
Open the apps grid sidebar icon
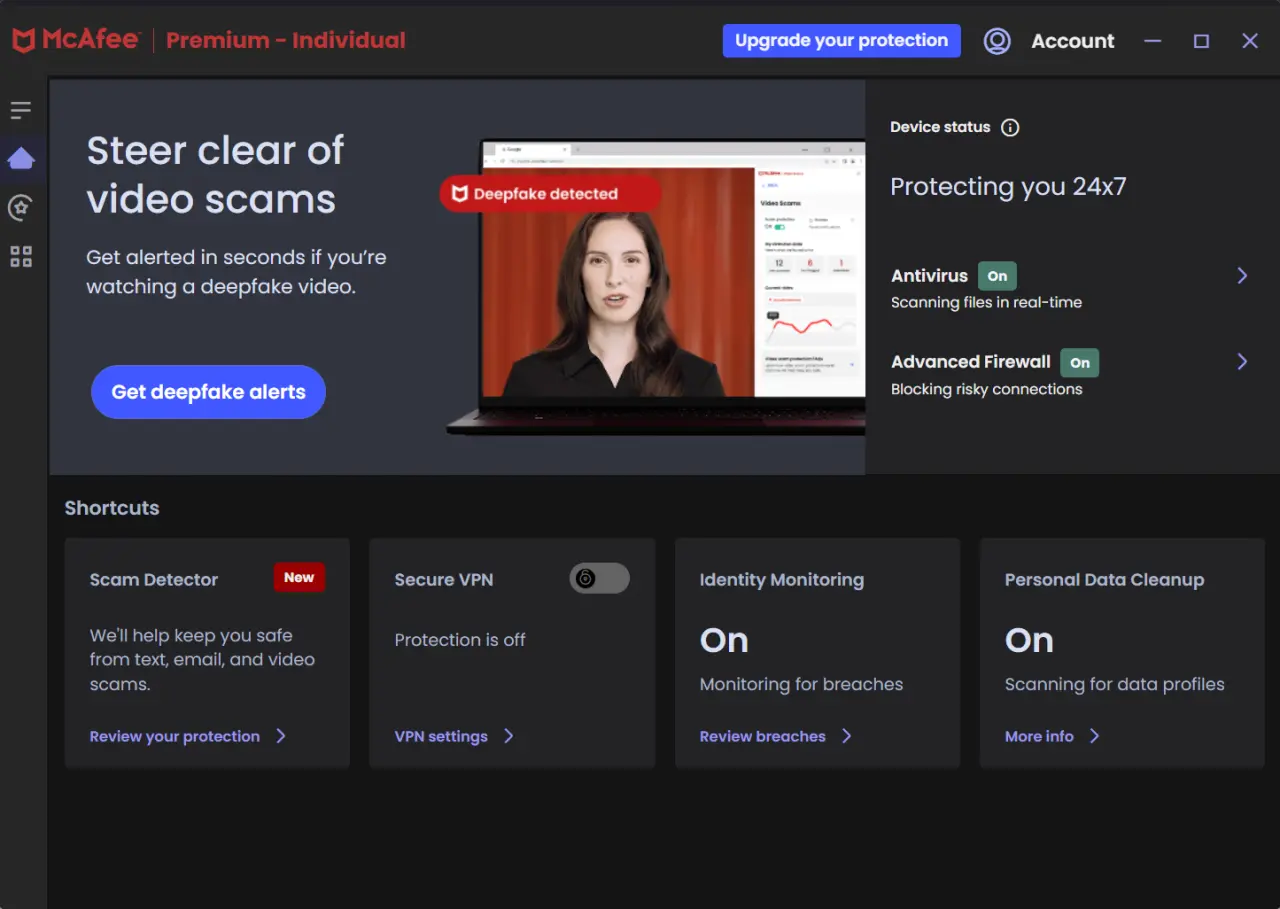pos(21,257)
